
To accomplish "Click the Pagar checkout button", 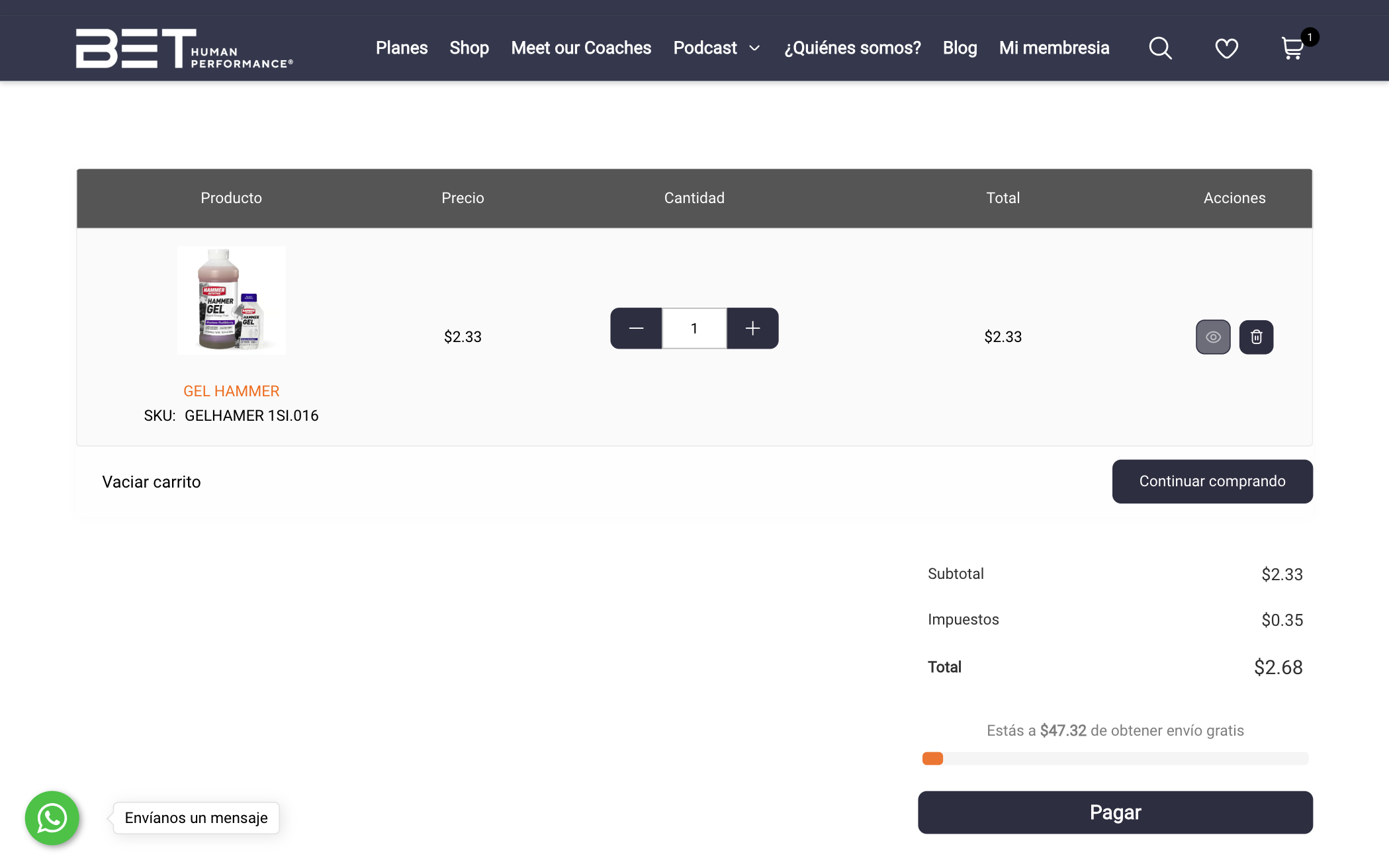I will [x=1115, y=812].
